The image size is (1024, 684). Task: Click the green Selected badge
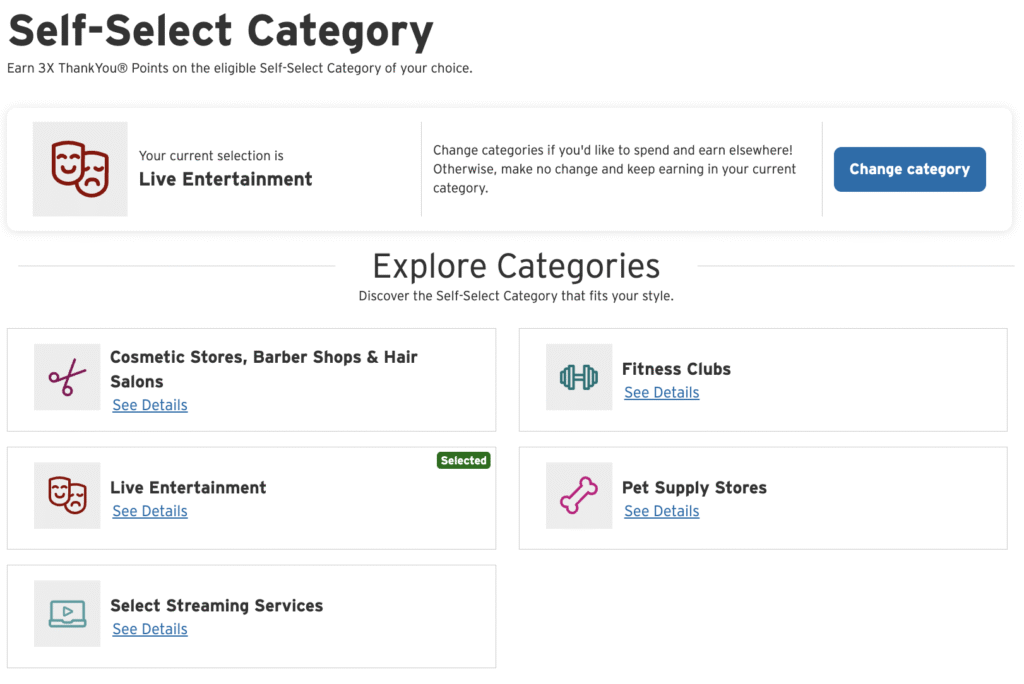463,461
